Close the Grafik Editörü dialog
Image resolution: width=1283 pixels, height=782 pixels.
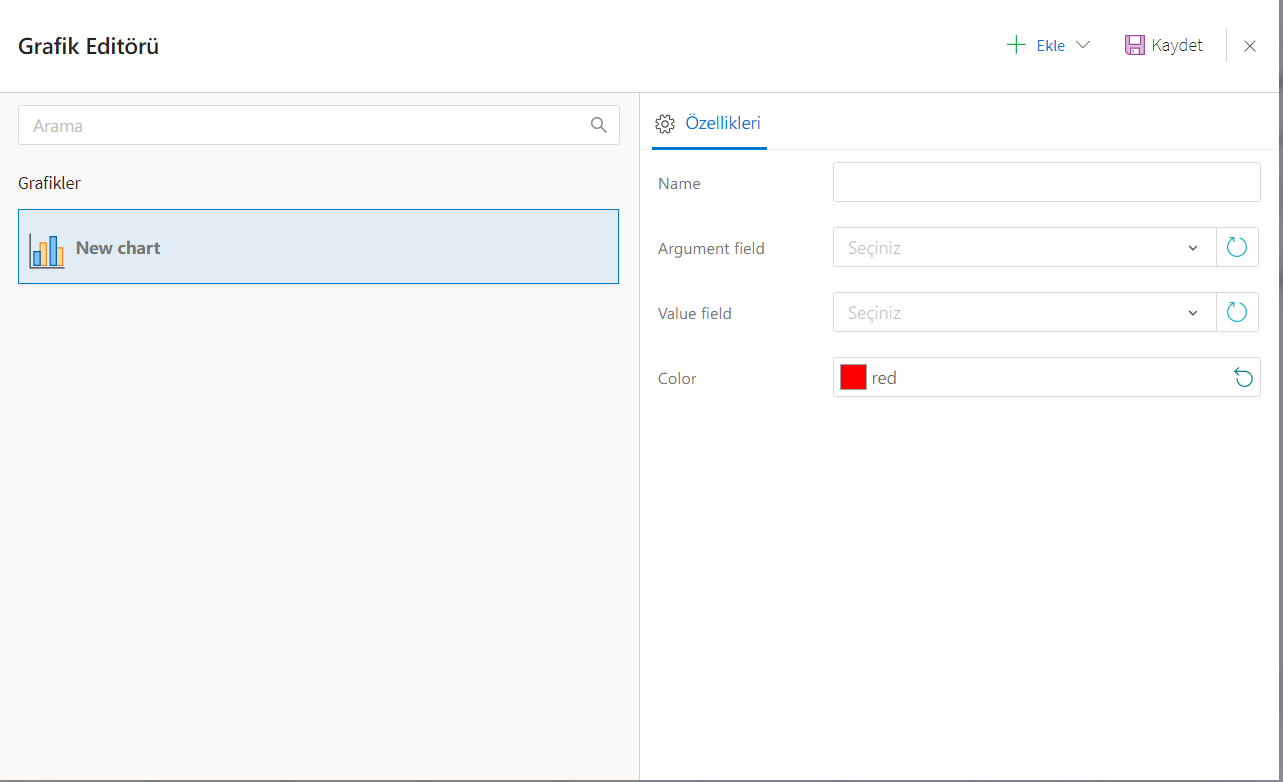1250,46
